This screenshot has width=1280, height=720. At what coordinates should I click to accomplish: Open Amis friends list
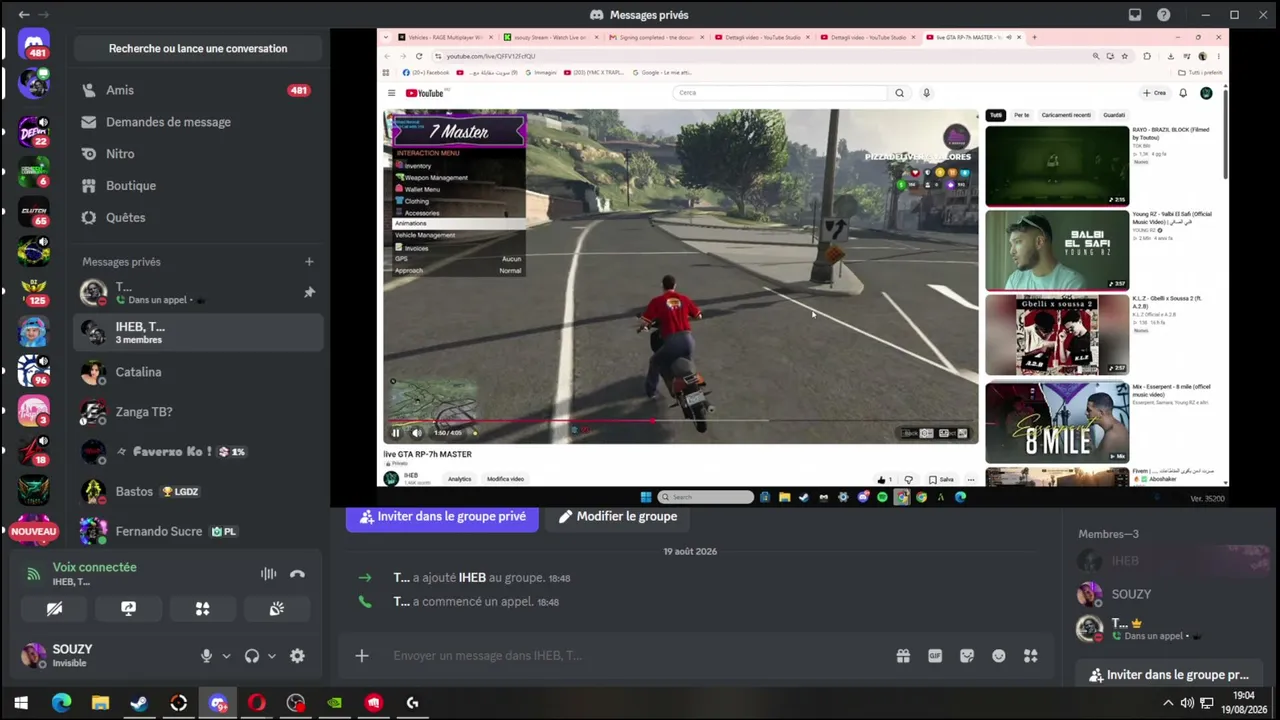pos(198,90)
